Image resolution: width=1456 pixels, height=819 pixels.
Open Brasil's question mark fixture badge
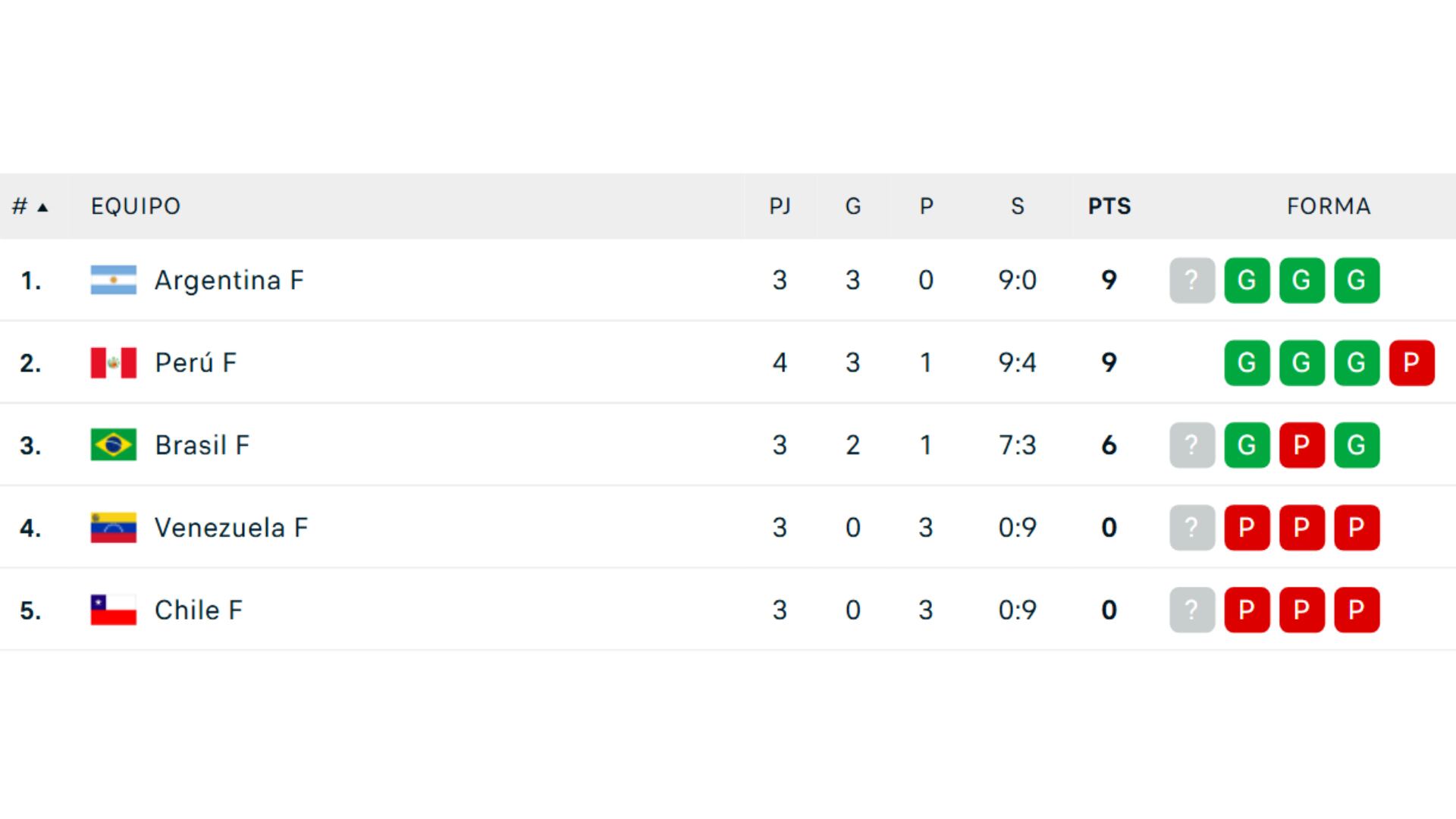tap(1192, 445)
